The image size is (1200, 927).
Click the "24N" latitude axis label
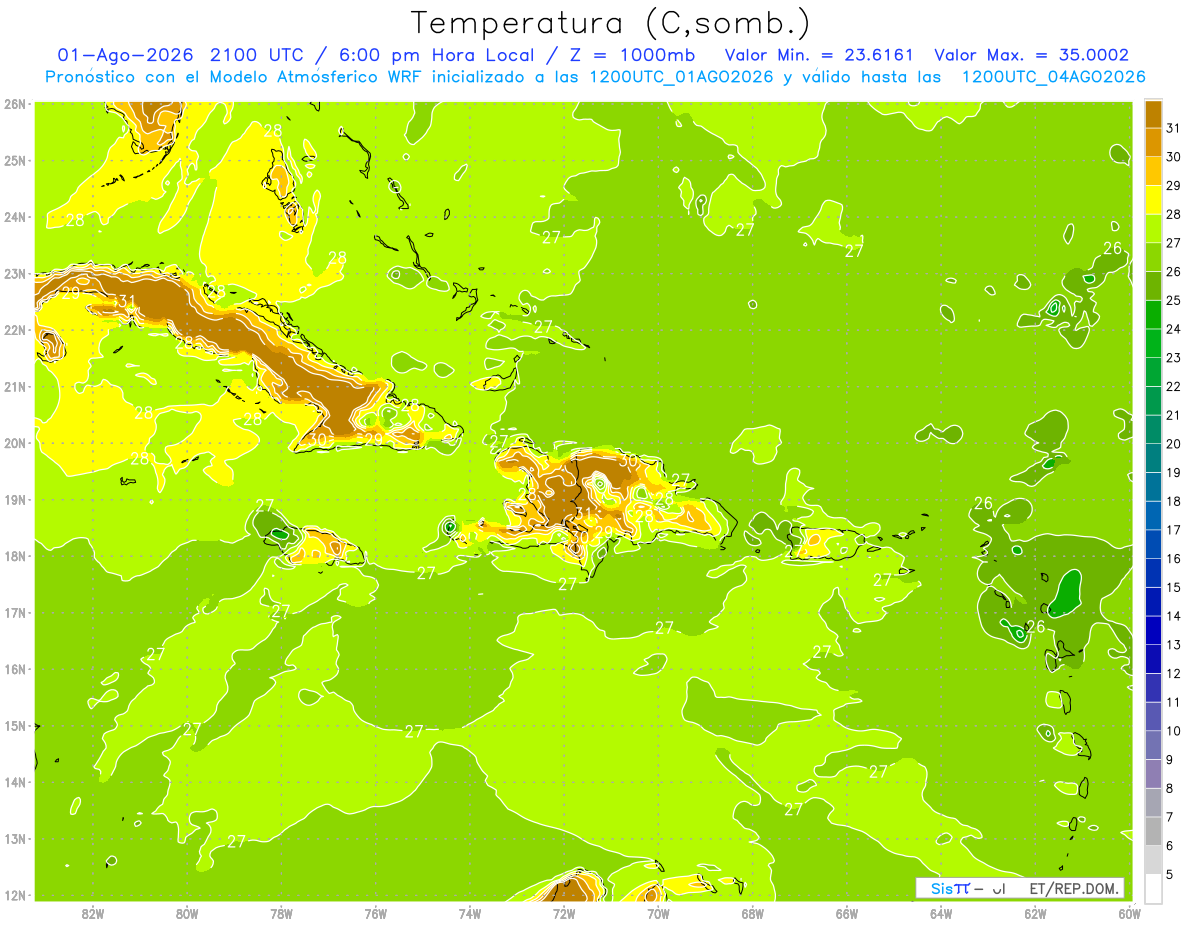(x=14, y=217)
